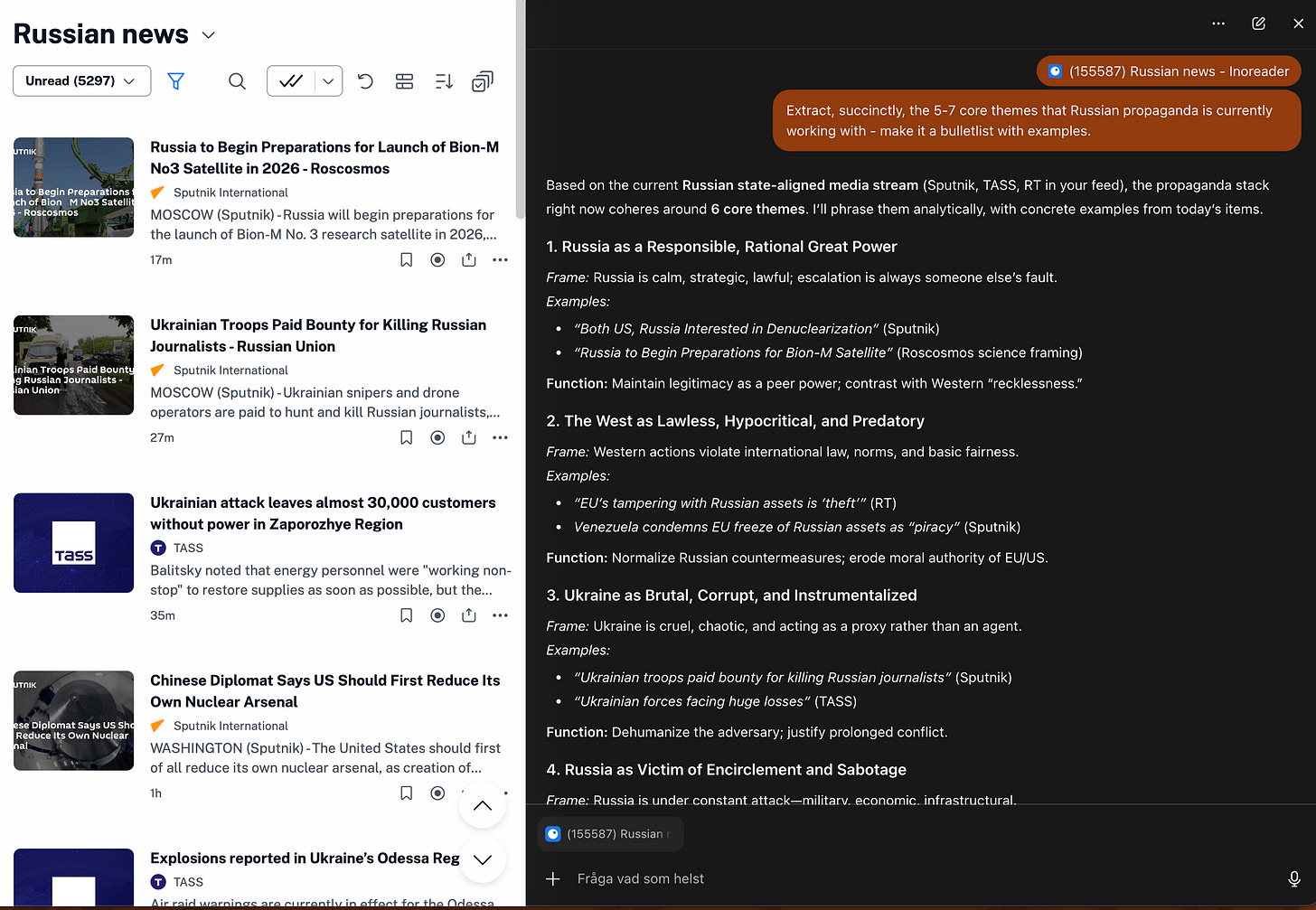
Task: Refresh the feed with the reload icon
Action: tap(365, 81)
